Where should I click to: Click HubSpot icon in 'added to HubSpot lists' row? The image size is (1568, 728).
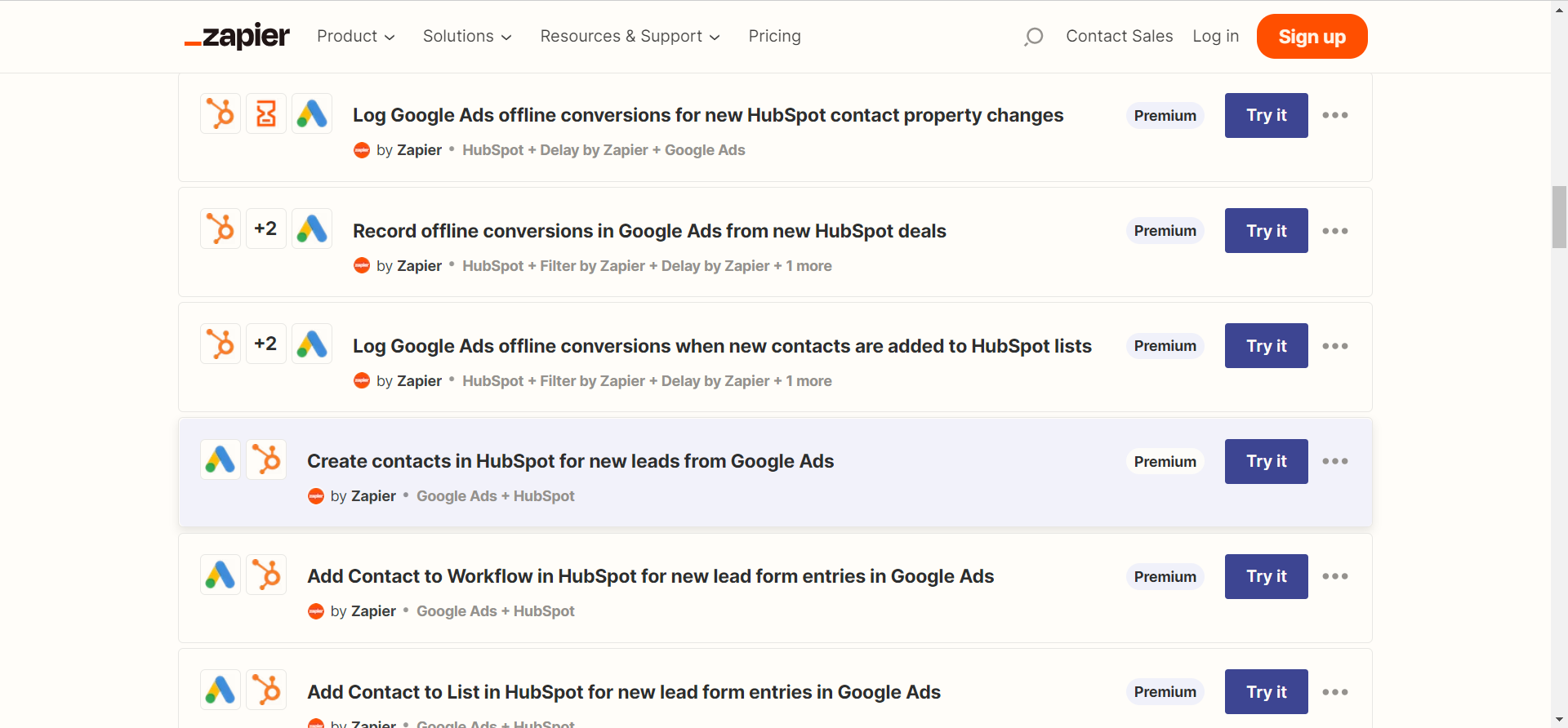point(220,344)
